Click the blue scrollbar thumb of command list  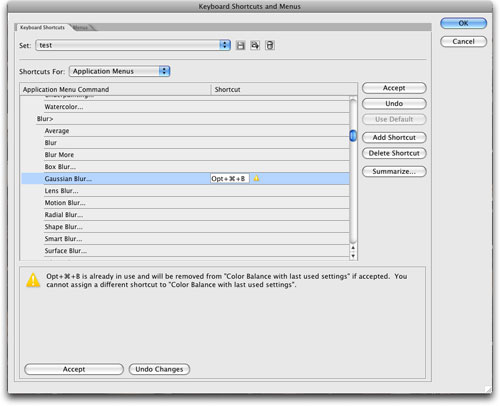point(353,136)
